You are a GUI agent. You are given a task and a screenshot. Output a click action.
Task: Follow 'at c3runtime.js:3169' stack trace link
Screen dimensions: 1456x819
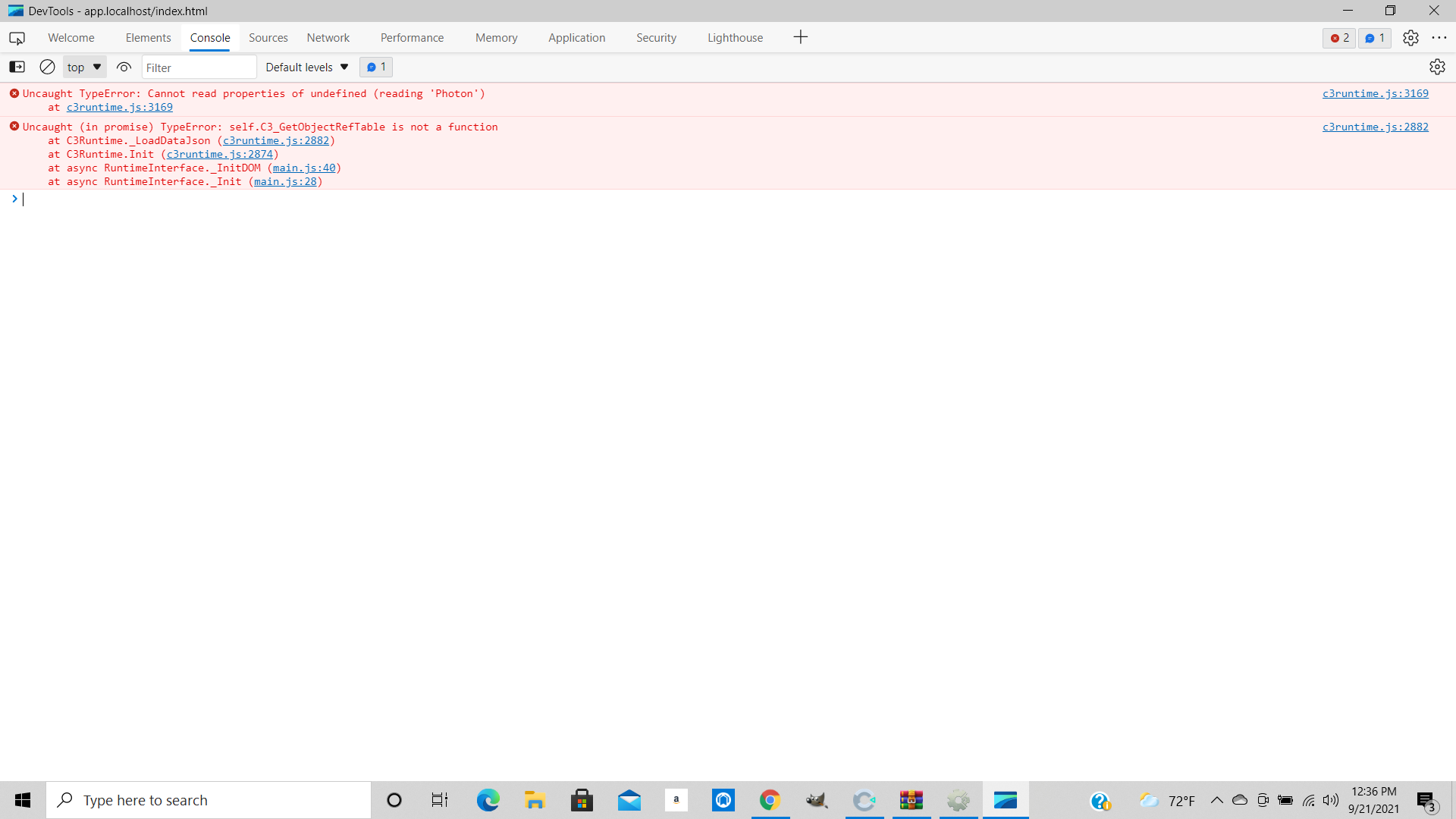click(120, 107)
